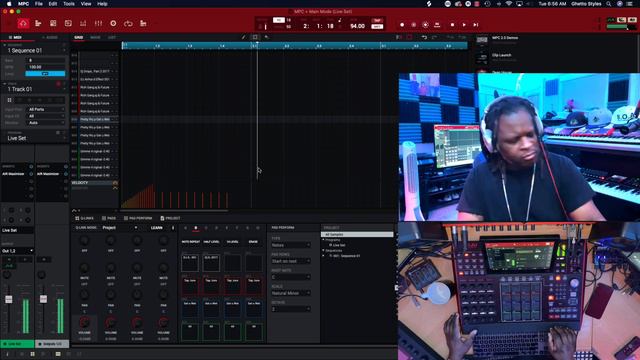Click the 16 LEVEL button
The image size is (640, 360).
pyautogui.click(x=232, y=242)
